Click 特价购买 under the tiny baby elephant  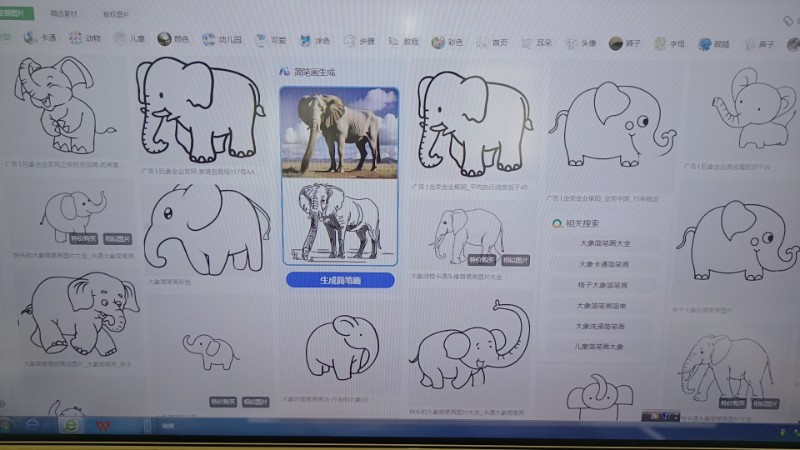pos(223,402)
